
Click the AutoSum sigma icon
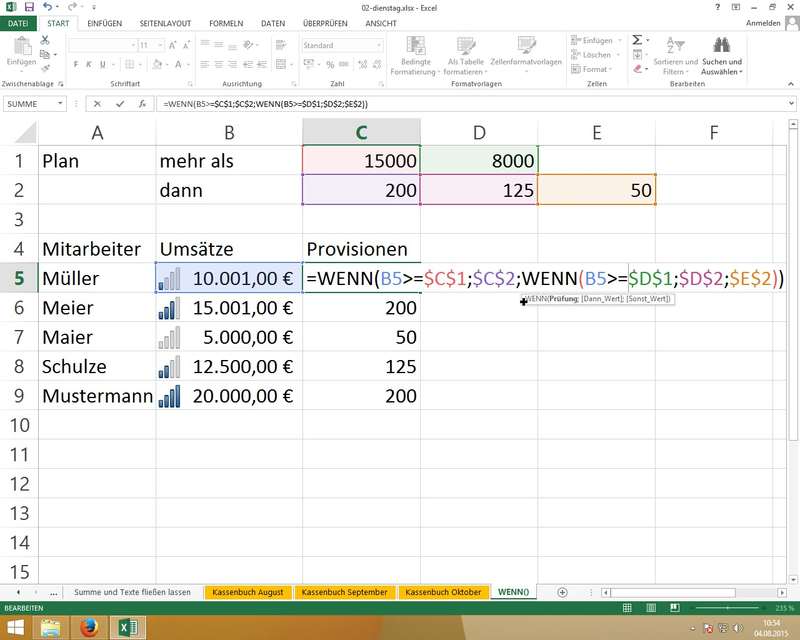pos(637,39)
